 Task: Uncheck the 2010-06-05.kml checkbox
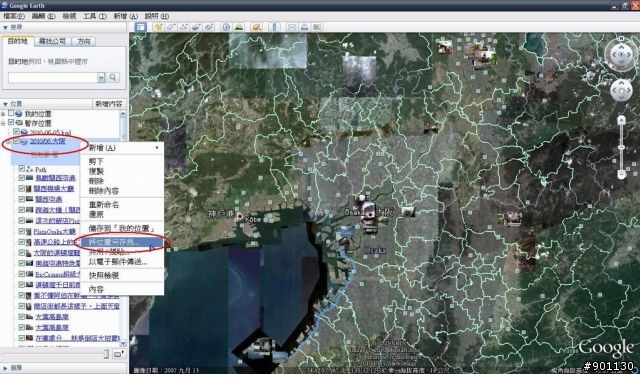point(16,132)
